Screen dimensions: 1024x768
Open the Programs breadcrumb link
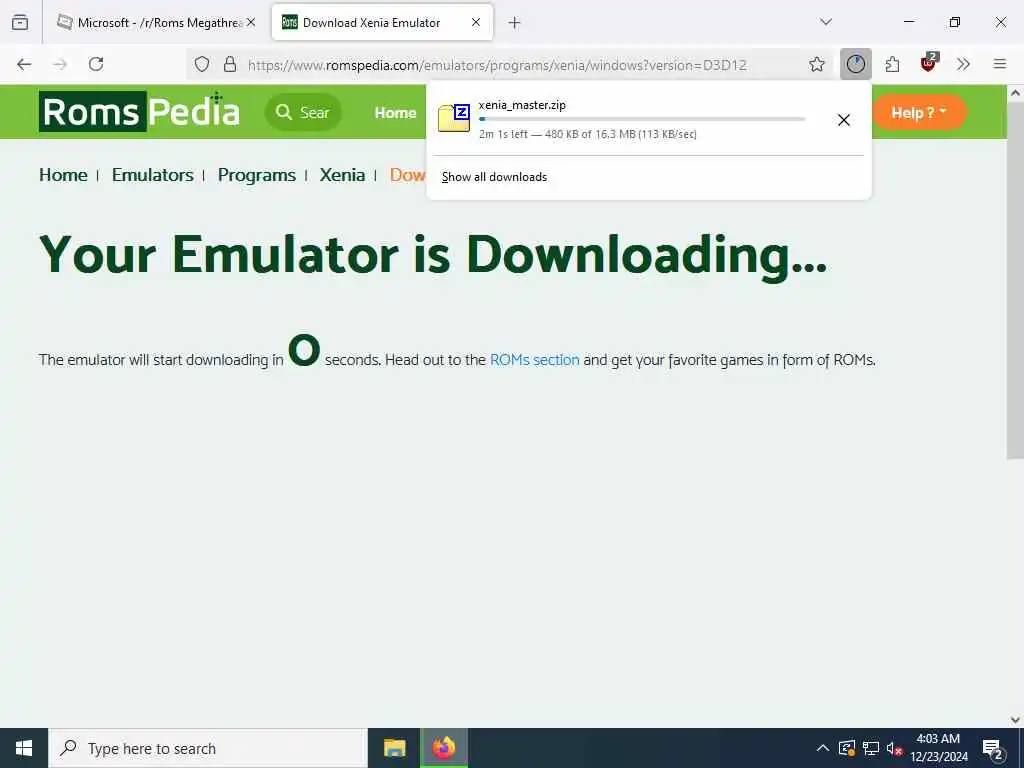click(257, 175)
